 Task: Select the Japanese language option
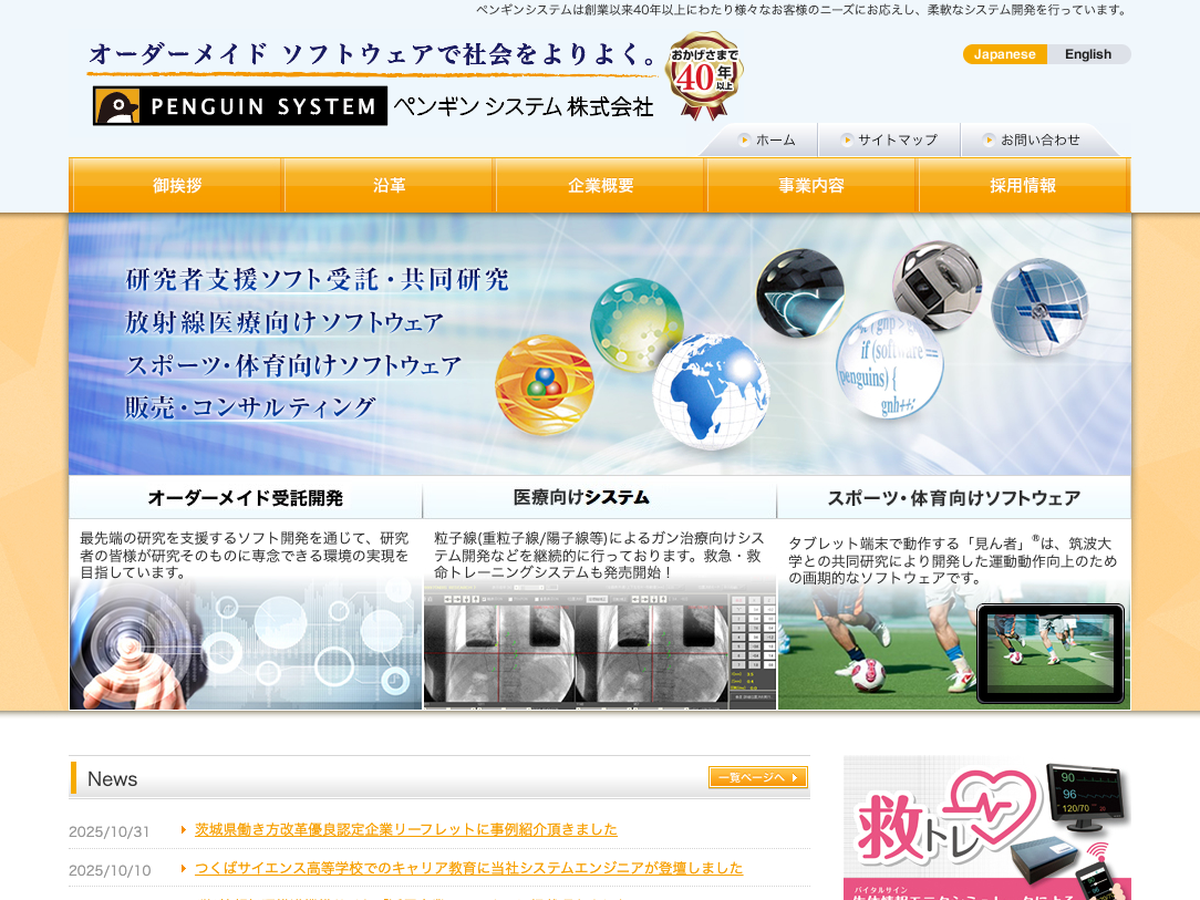1005,54
